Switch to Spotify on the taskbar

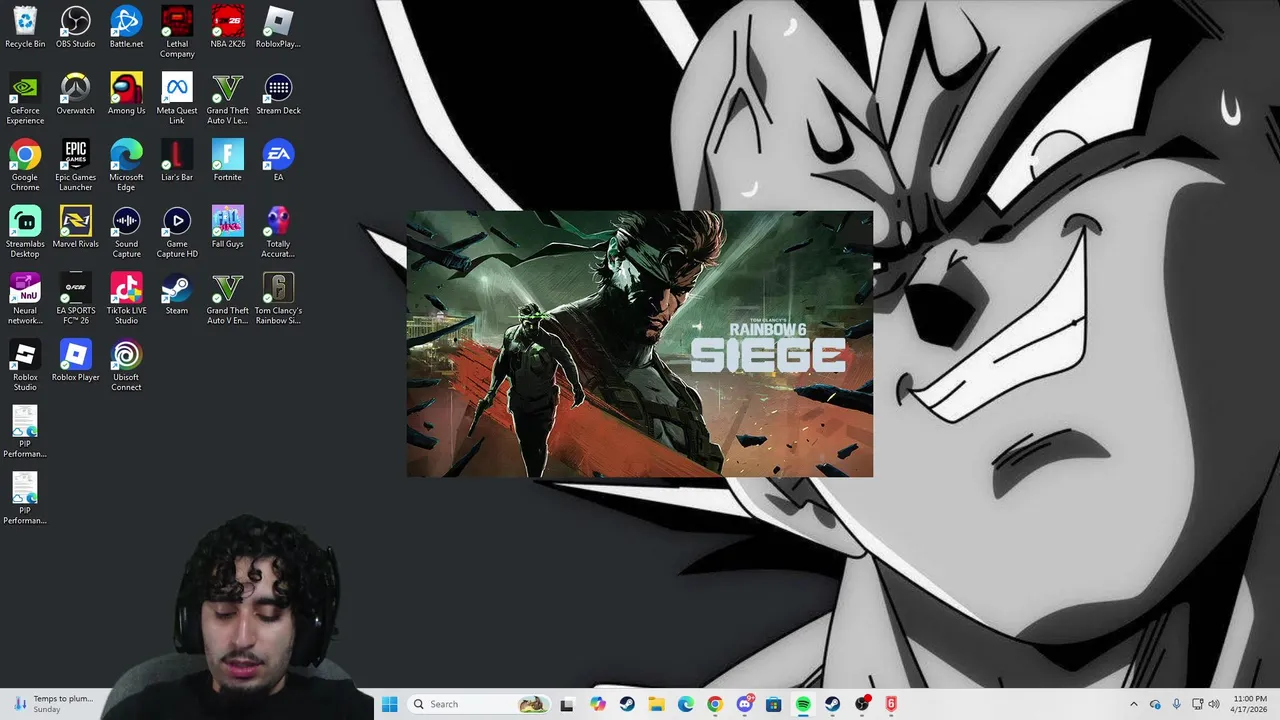tap(803, 704)
